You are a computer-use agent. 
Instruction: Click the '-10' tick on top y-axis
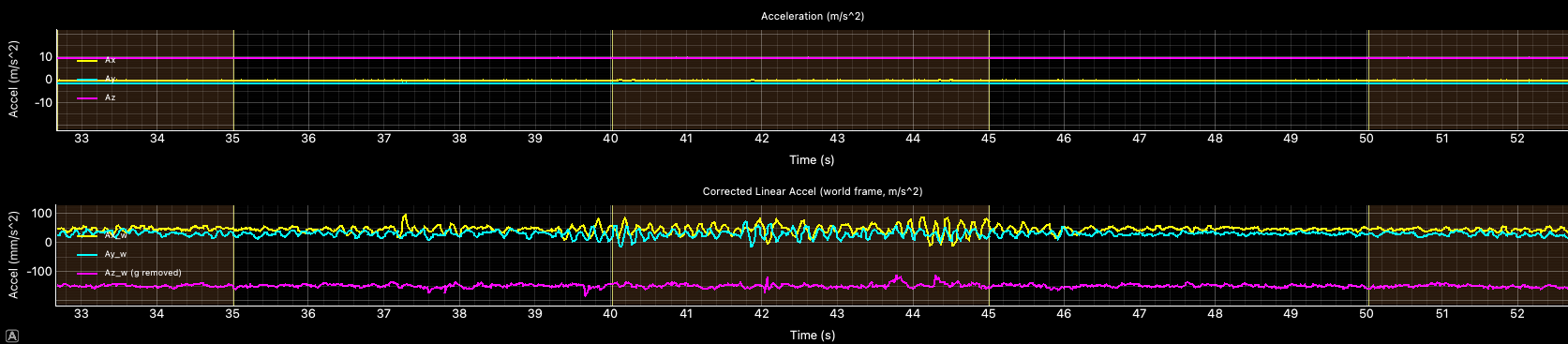click(43, 103)
